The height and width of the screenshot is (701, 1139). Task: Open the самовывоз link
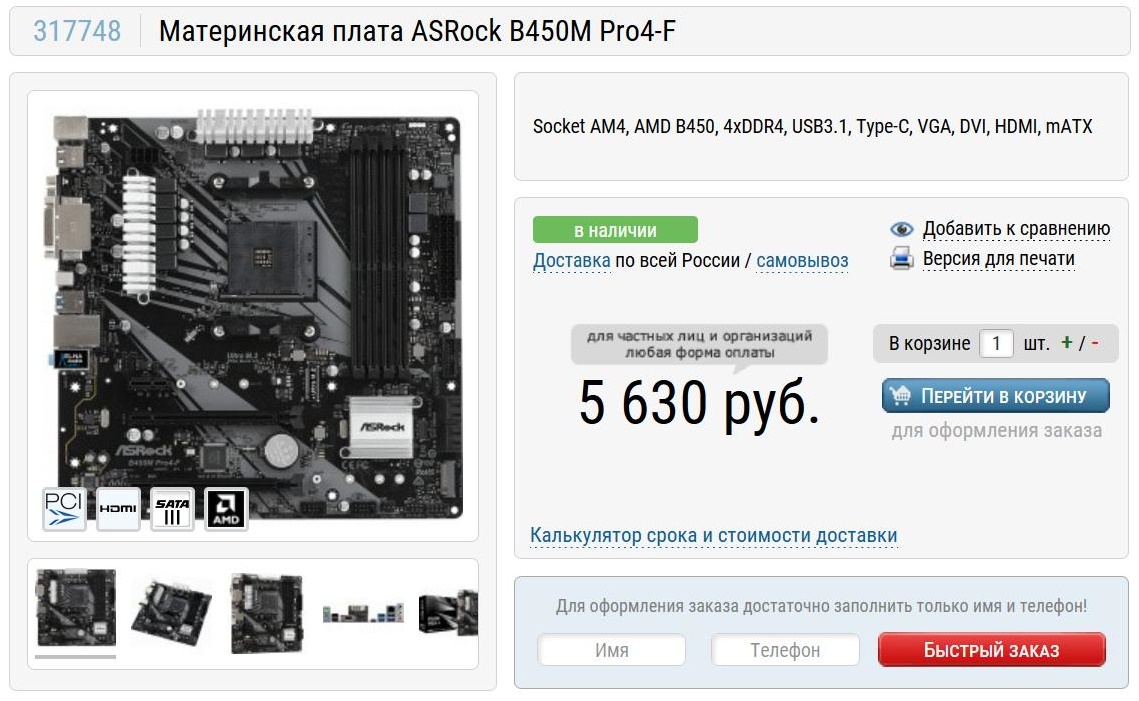tap(802, 260)
